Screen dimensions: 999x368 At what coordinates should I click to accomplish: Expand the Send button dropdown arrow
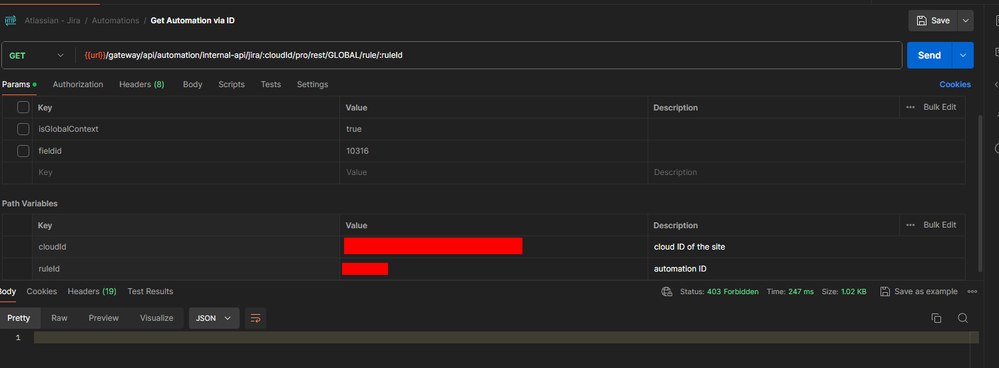(963, 55)
